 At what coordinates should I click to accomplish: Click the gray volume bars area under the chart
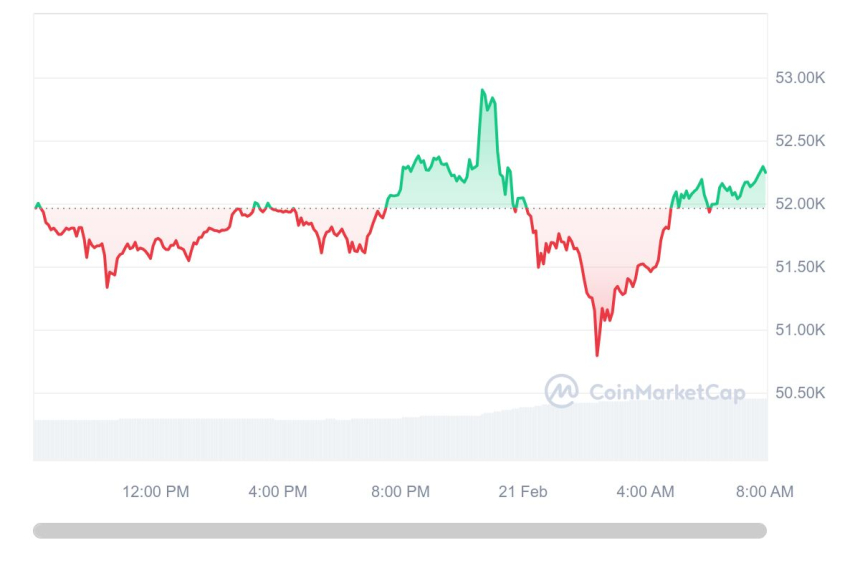(x=400, y=438)
